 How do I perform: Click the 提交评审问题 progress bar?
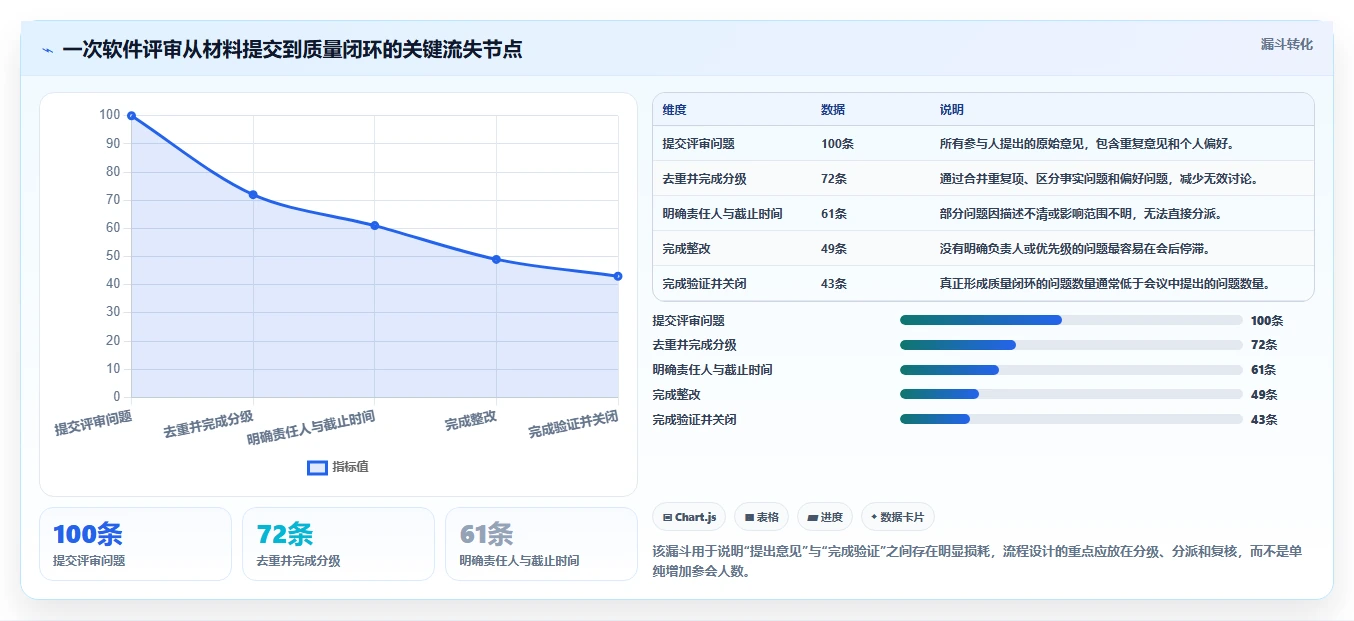click(x=1071, y=320)
